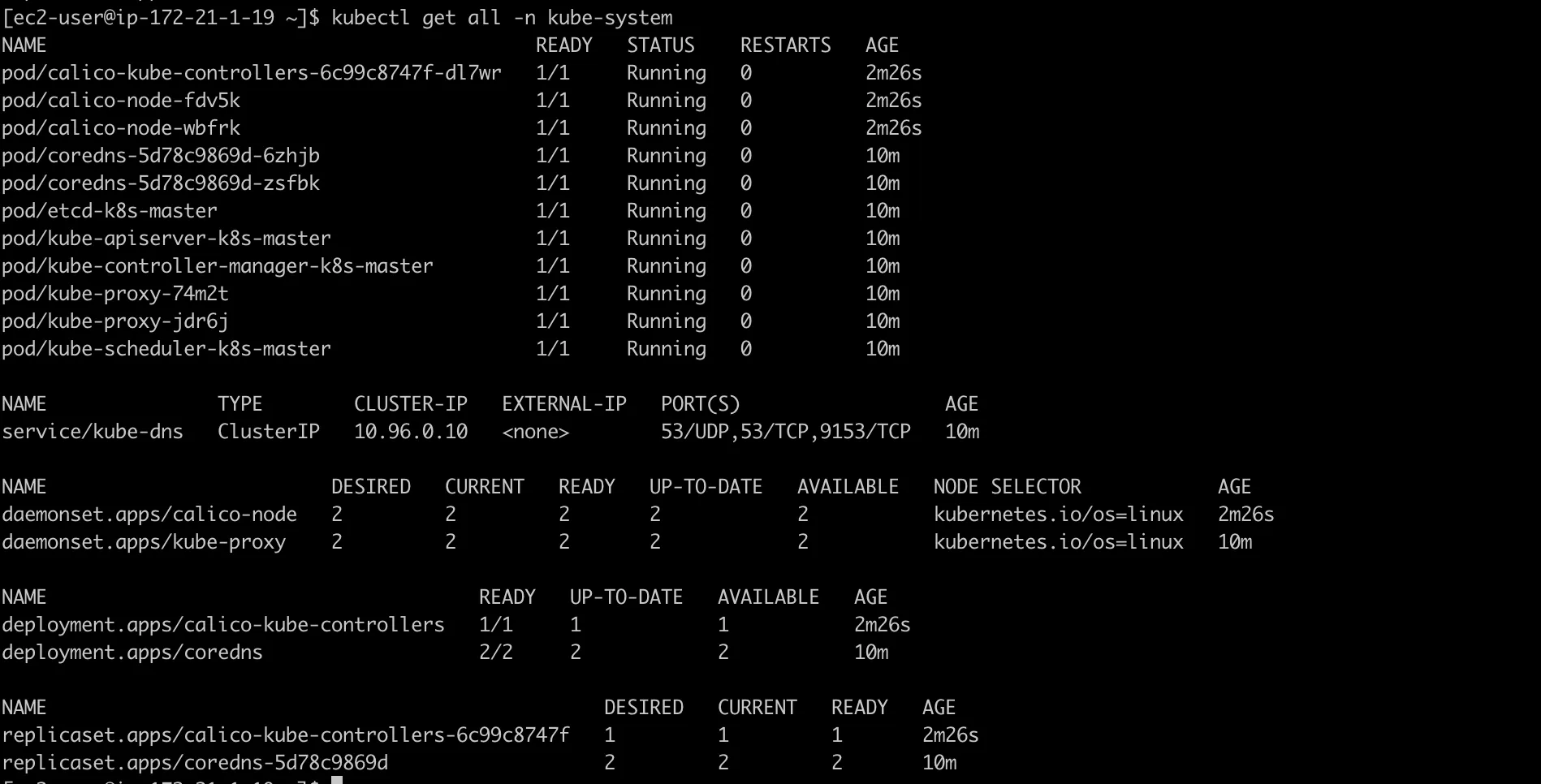Screen dimensions: 1541x784
Task: Select pod/etcd-k8s-master name
Action: pyautogui.click(x=110, y=211)
